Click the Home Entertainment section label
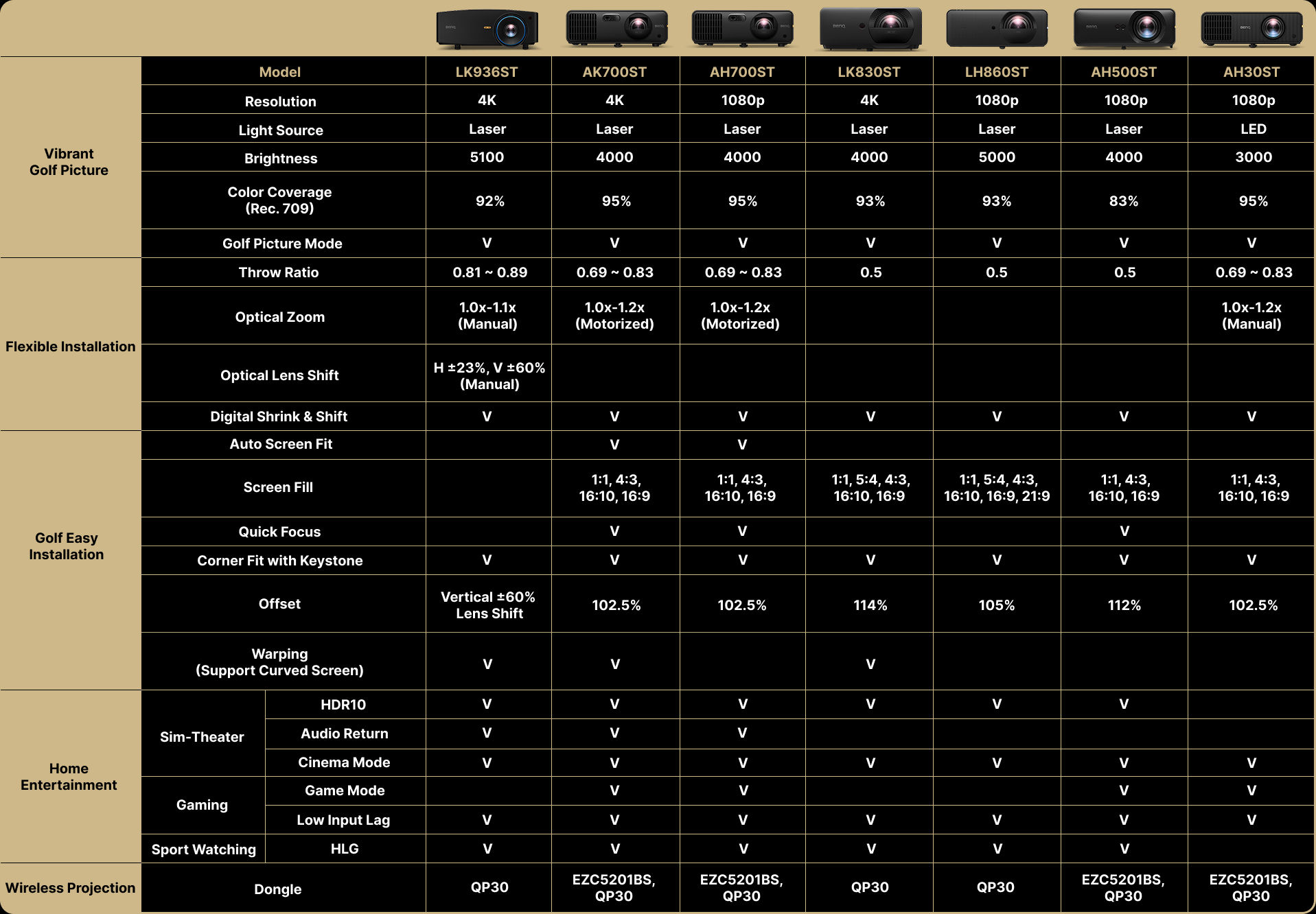The image size is (1316, 914). (x=69, y=777)
